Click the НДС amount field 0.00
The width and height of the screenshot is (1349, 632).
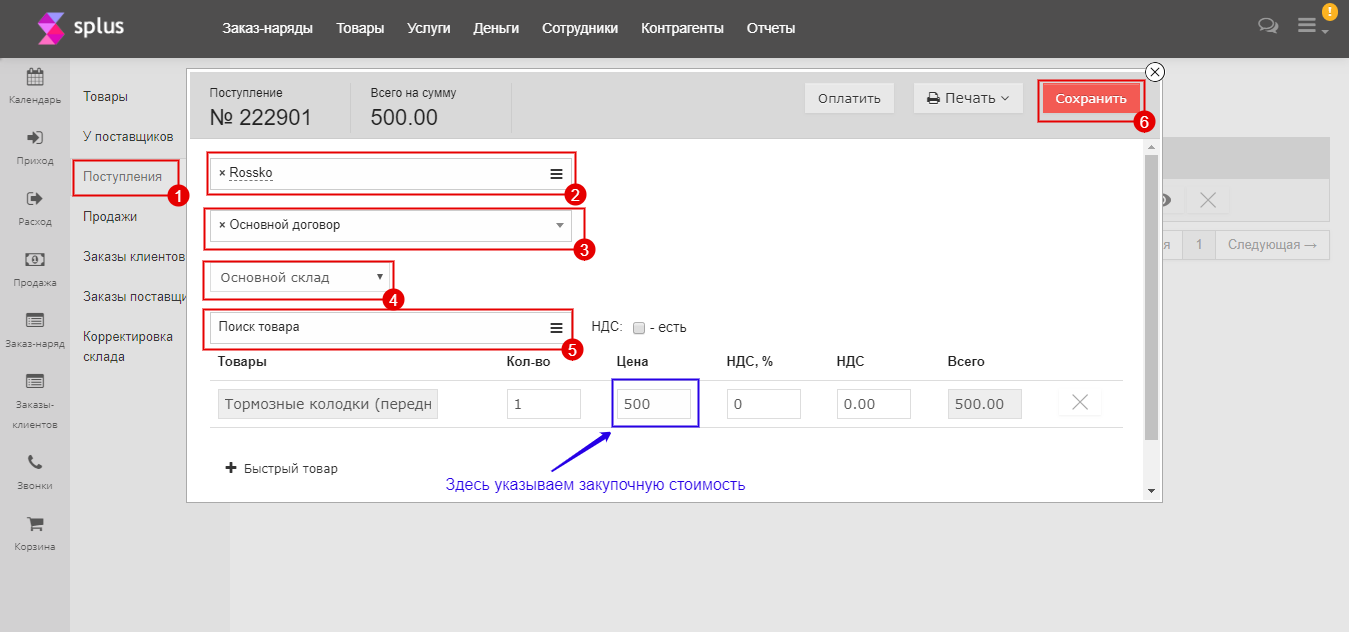(x=874, y=404)
